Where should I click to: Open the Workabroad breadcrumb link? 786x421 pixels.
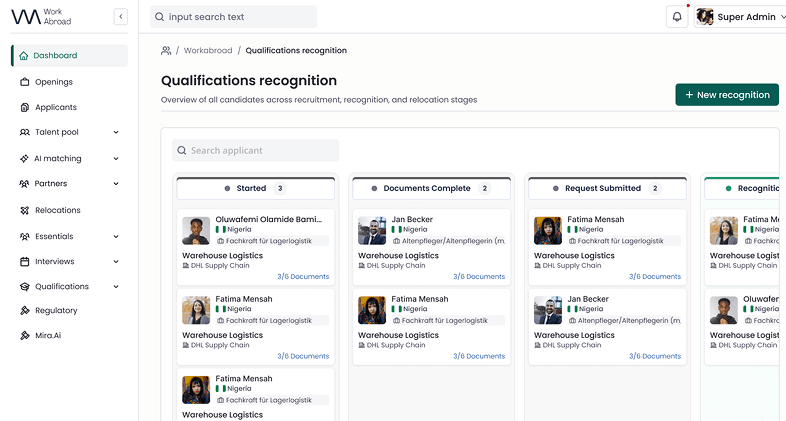pyautogui.click(x=207, y=50)
